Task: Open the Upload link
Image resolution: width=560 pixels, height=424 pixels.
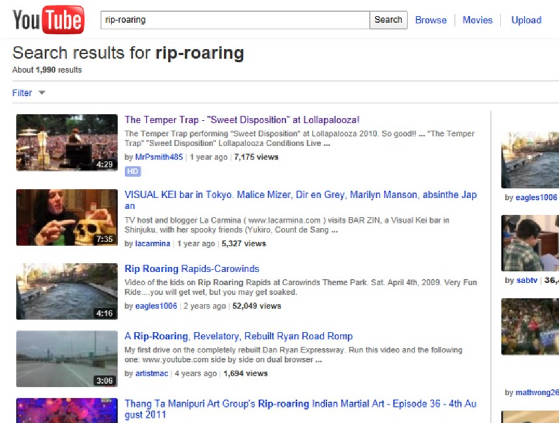Action: 526,20
